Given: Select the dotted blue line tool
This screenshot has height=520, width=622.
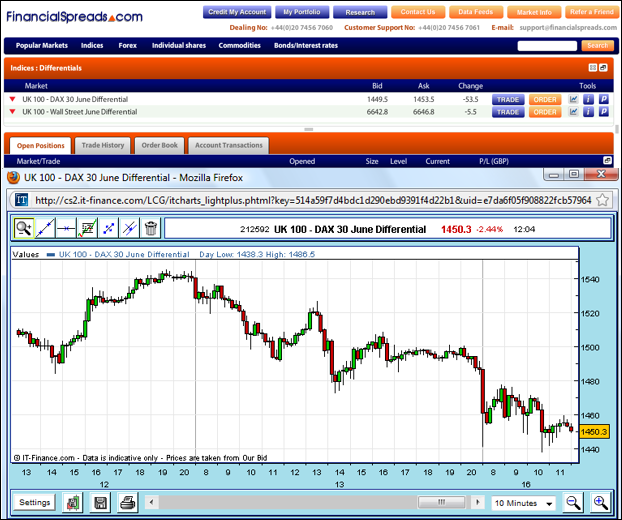Looking at the screenshot, I should (108, 228).
